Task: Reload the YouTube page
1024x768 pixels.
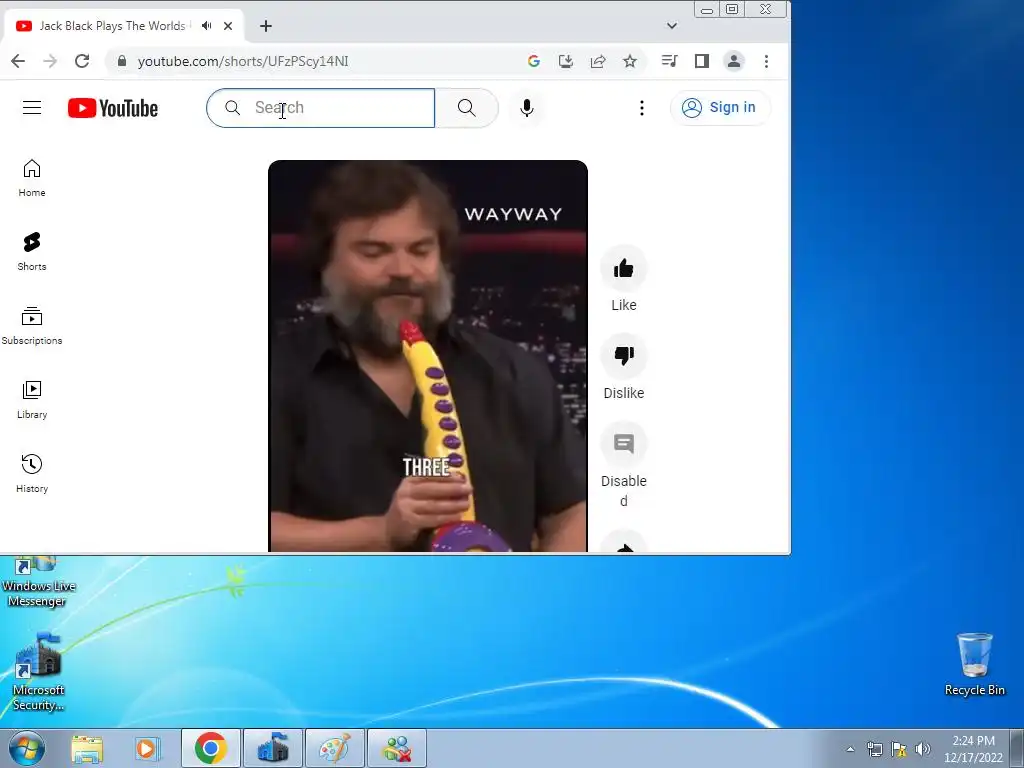Action: point(82,61)
